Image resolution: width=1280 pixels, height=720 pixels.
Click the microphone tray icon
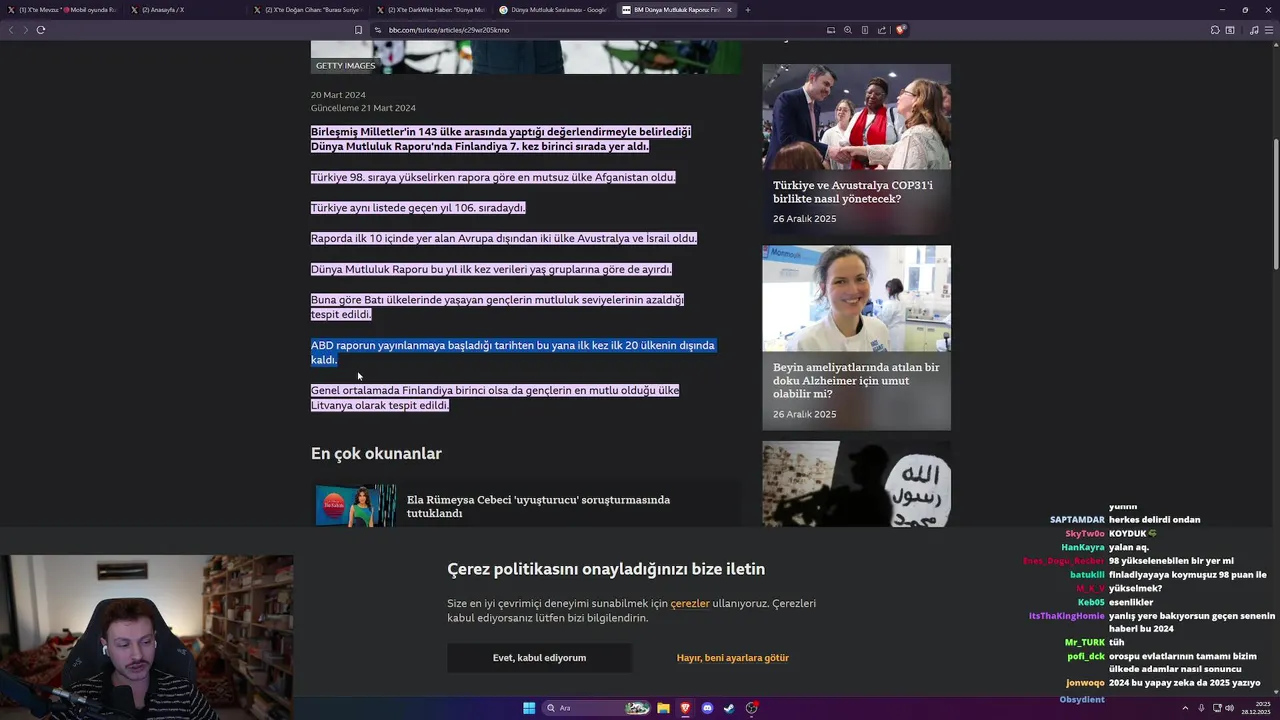click(1201, 708)
